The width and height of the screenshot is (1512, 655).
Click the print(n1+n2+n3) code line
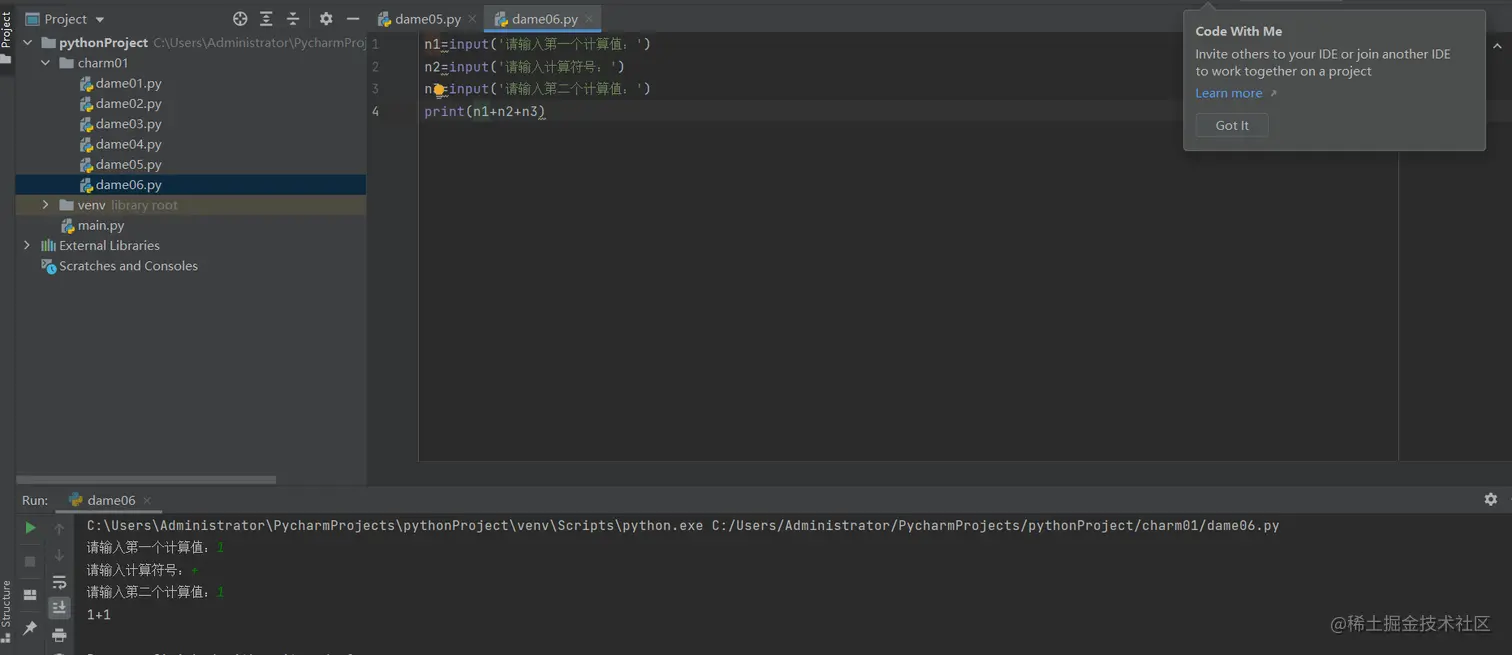pyautogui.click(x=485, y=111)
